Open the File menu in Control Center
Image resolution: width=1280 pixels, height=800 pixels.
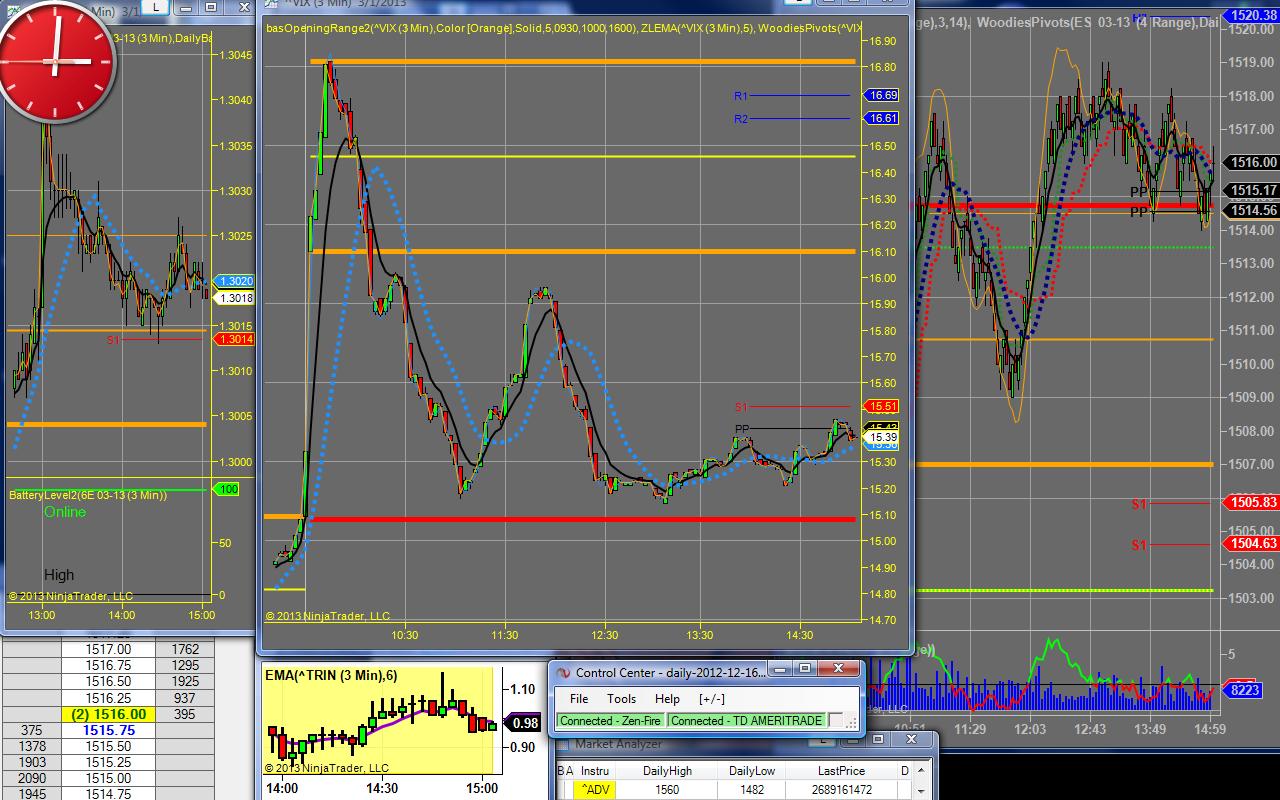click(x=579, y=699)
